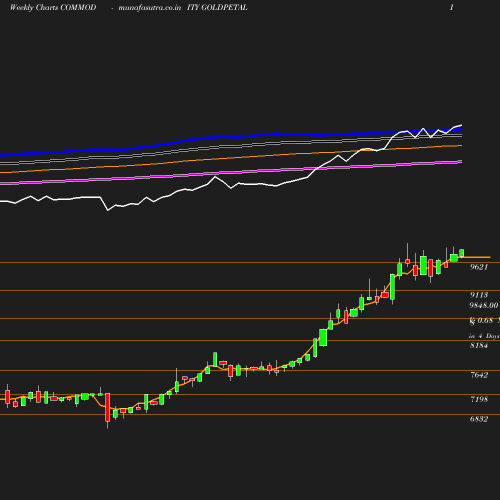Screen dimensions: 500x500
Task: Select the 8184 price level label
Action: (479, 346)
